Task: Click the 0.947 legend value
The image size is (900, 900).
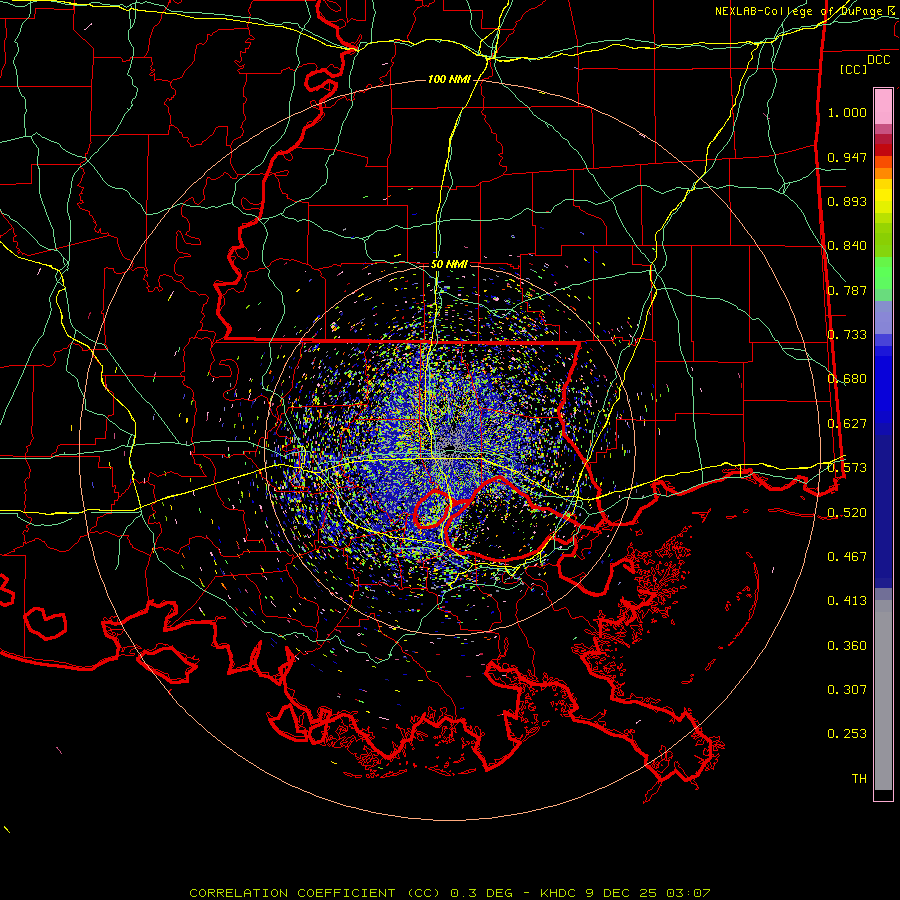Action: pyautogui.click(x=847, y=157)
